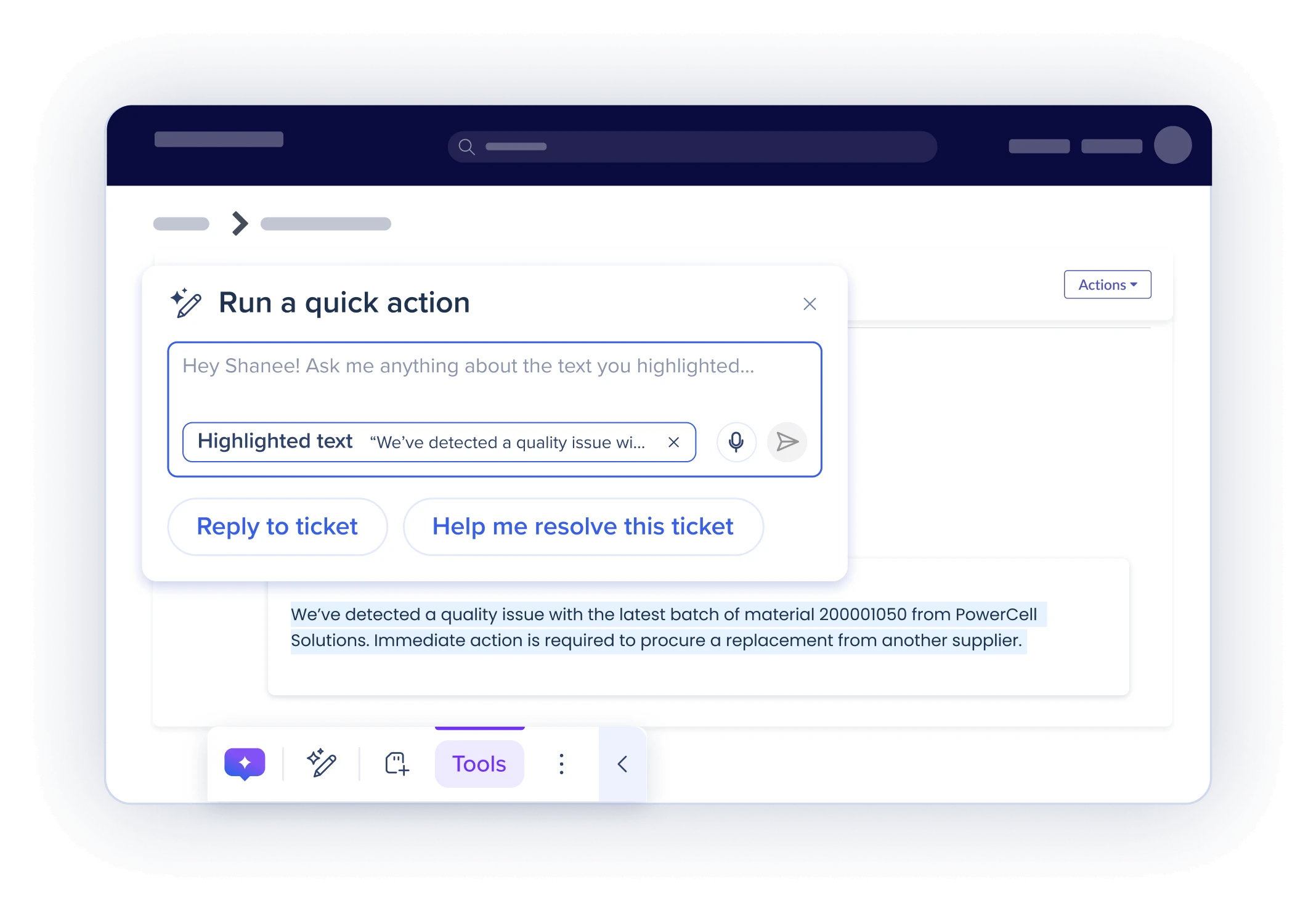Click Reply to ticket

pos(277,526)
